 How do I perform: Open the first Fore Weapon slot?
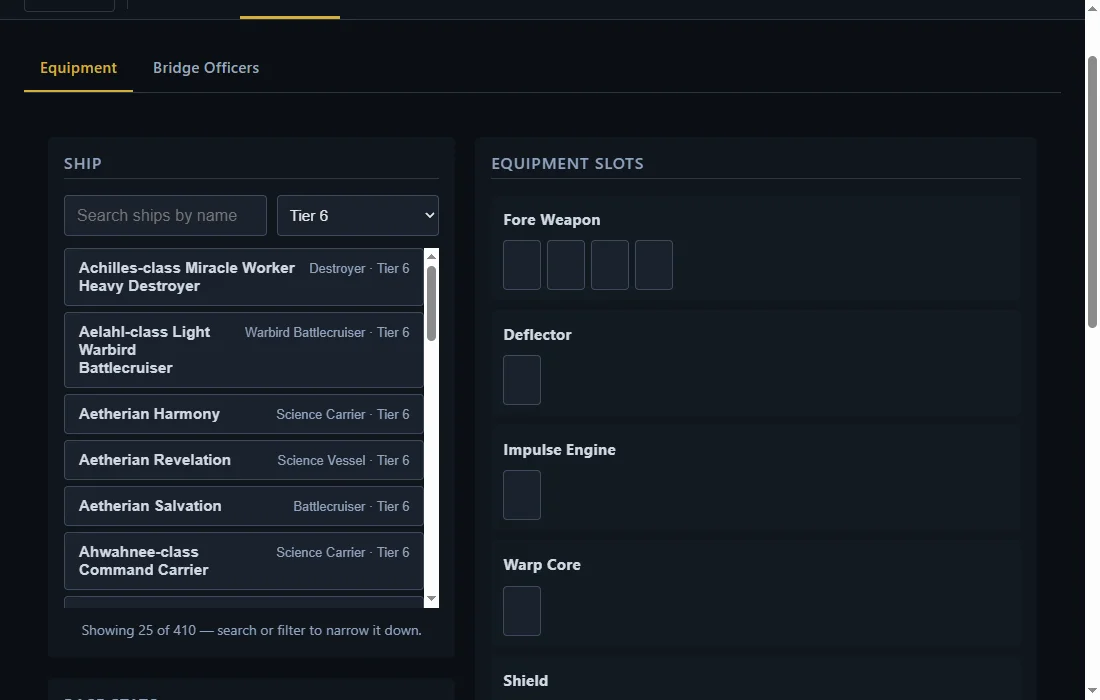(522, 265)
